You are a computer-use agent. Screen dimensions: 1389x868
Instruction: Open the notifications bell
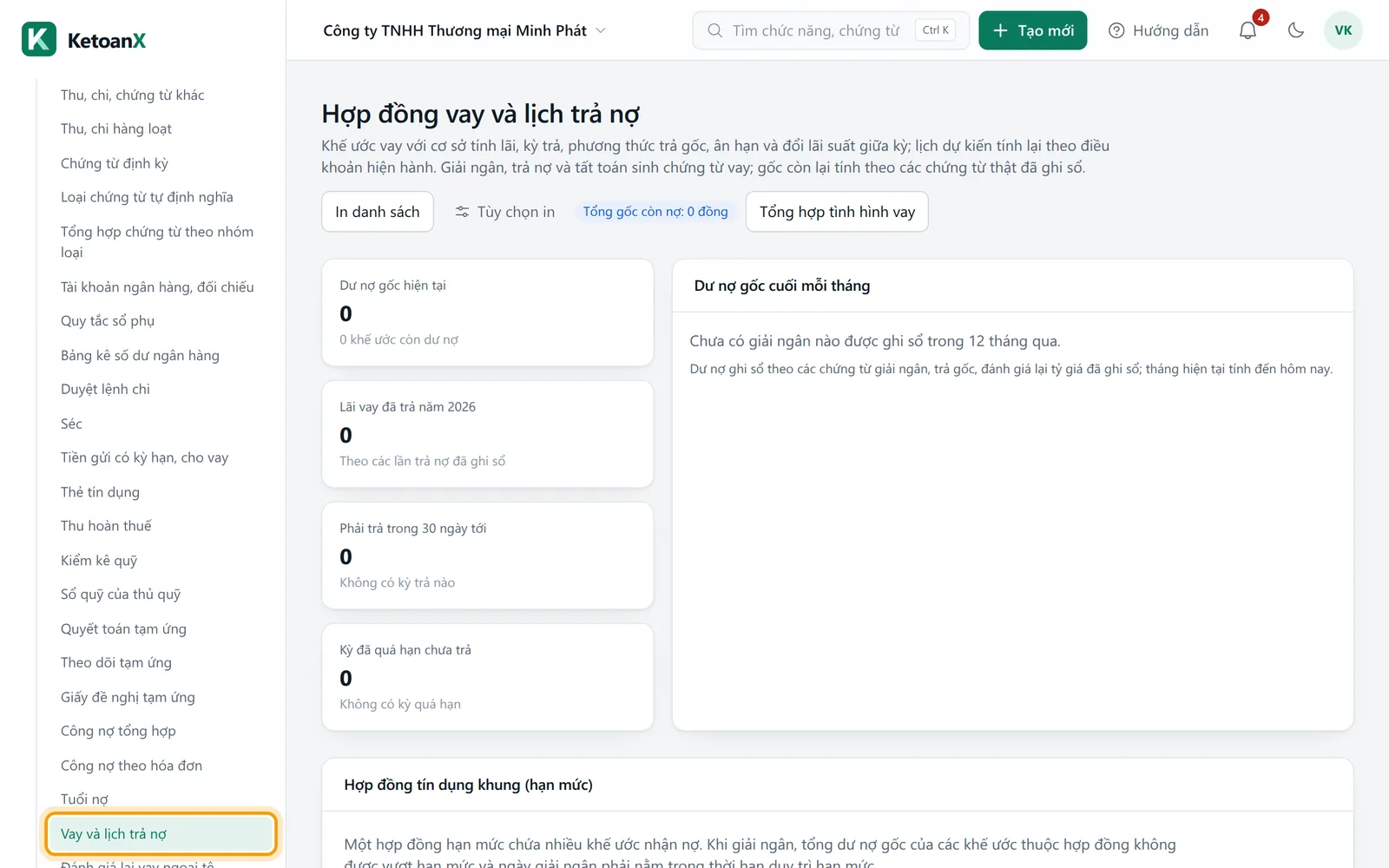tap(1247, 30)
